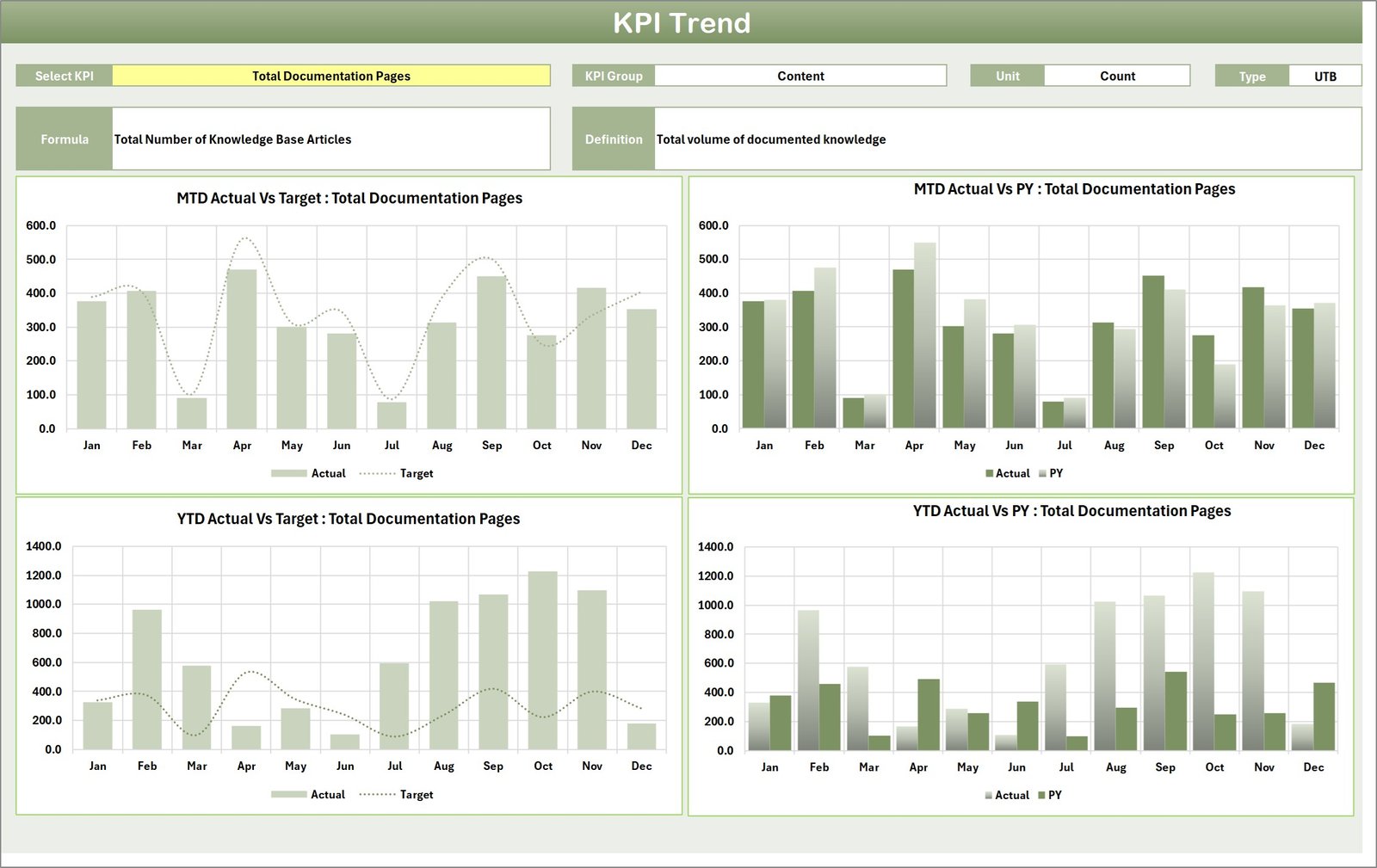The image size is (1377, 868).
Task: Select the Target legend in YTD Target chart
Action: coord(415,795)
